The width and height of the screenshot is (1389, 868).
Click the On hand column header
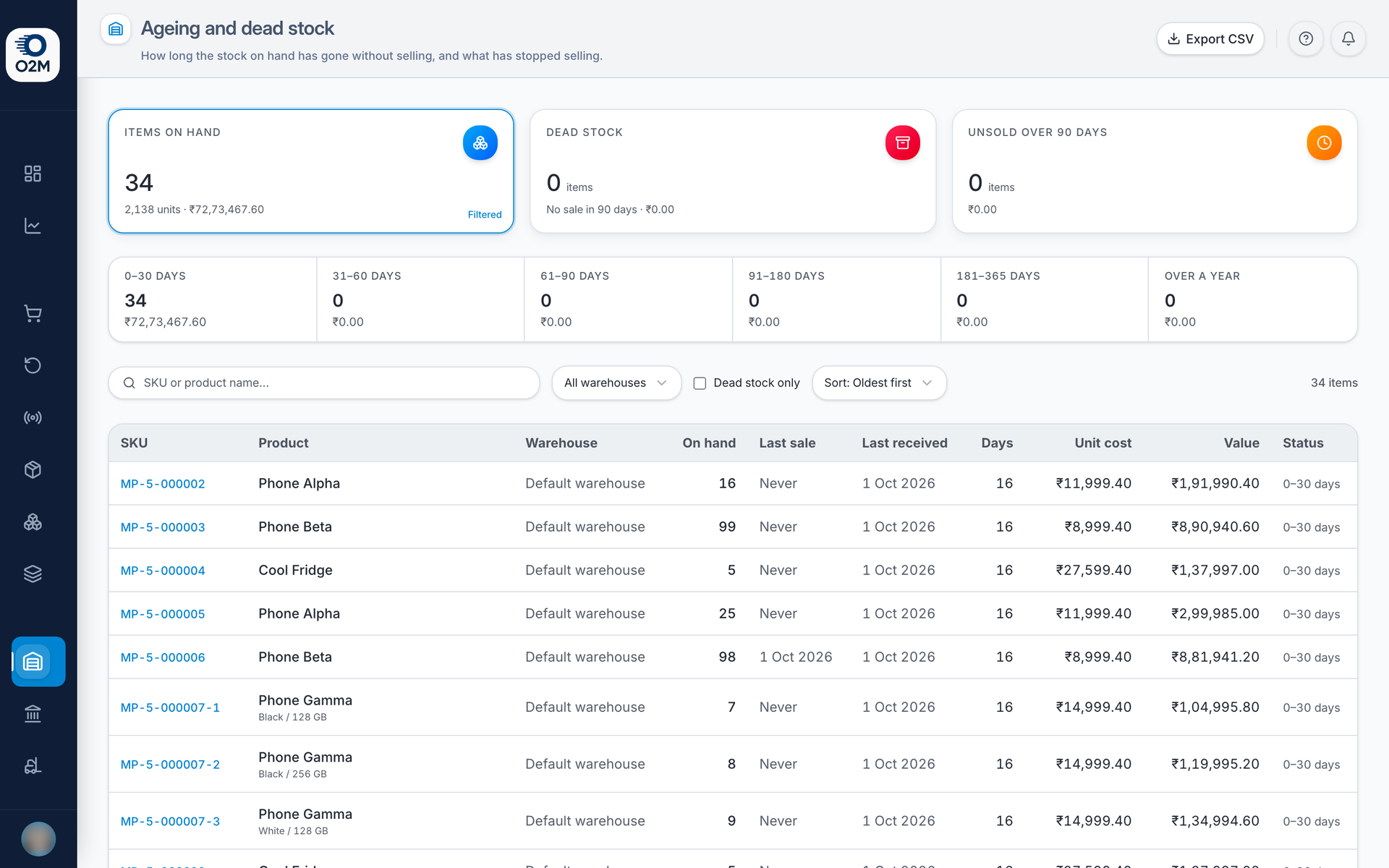709,443
